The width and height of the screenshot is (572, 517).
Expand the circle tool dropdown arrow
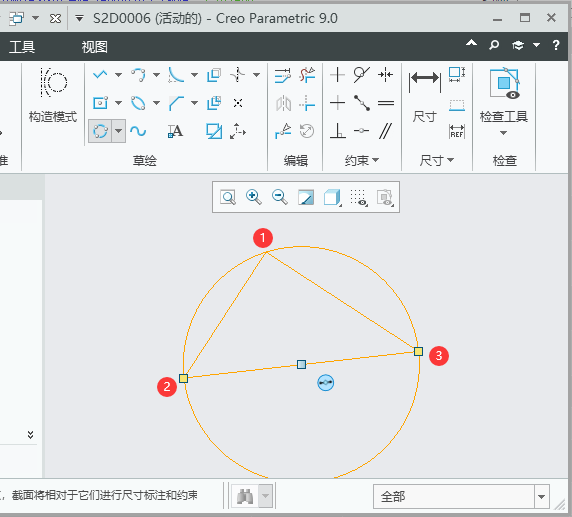(x=119, y=131)
